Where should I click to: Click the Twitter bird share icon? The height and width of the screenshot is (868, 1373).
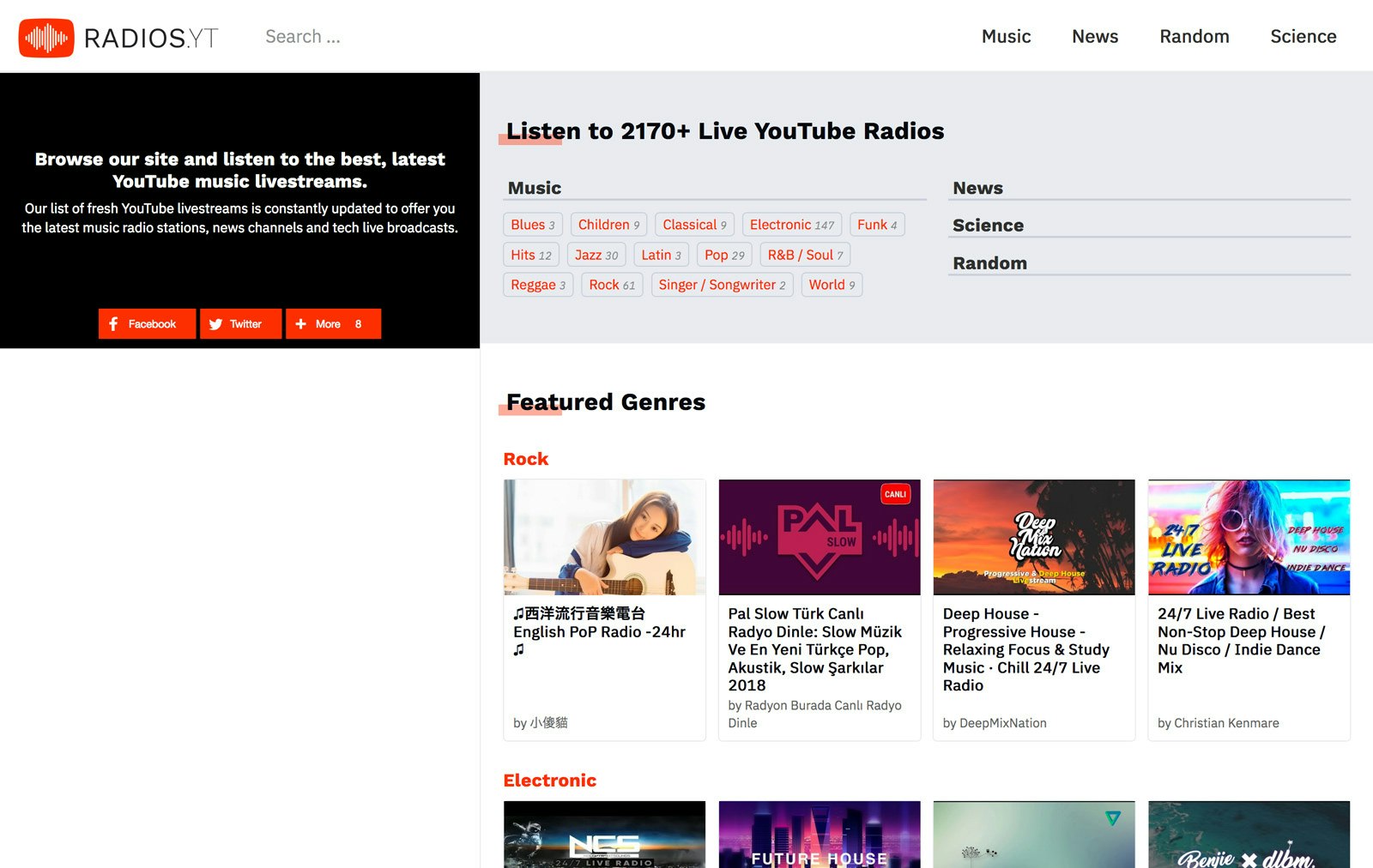[216, 323]
